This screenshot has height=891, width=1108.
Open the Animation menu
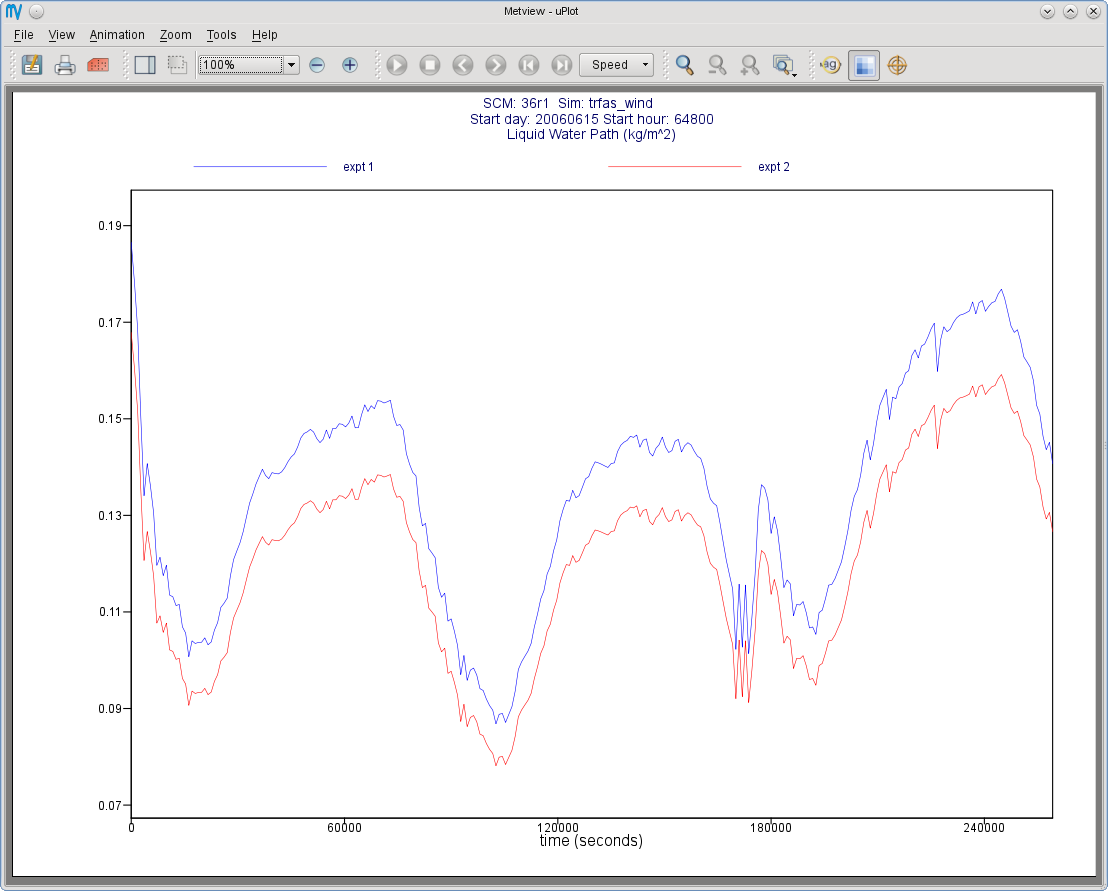117,35
